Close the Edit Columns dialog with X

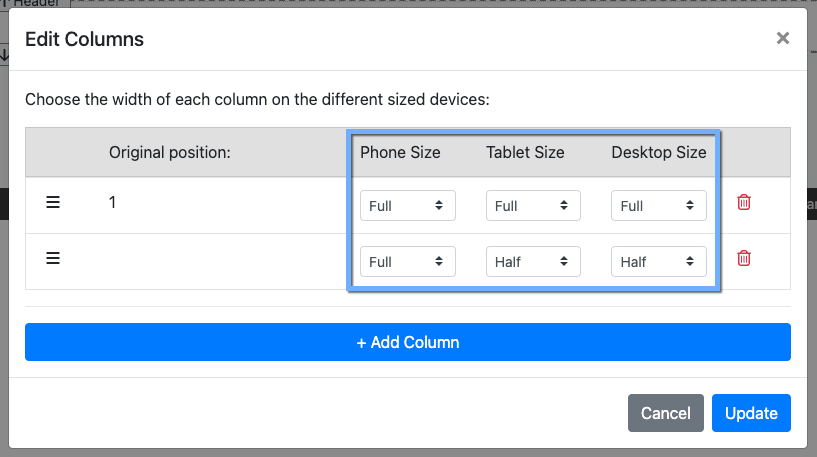[x=782, y=39]
